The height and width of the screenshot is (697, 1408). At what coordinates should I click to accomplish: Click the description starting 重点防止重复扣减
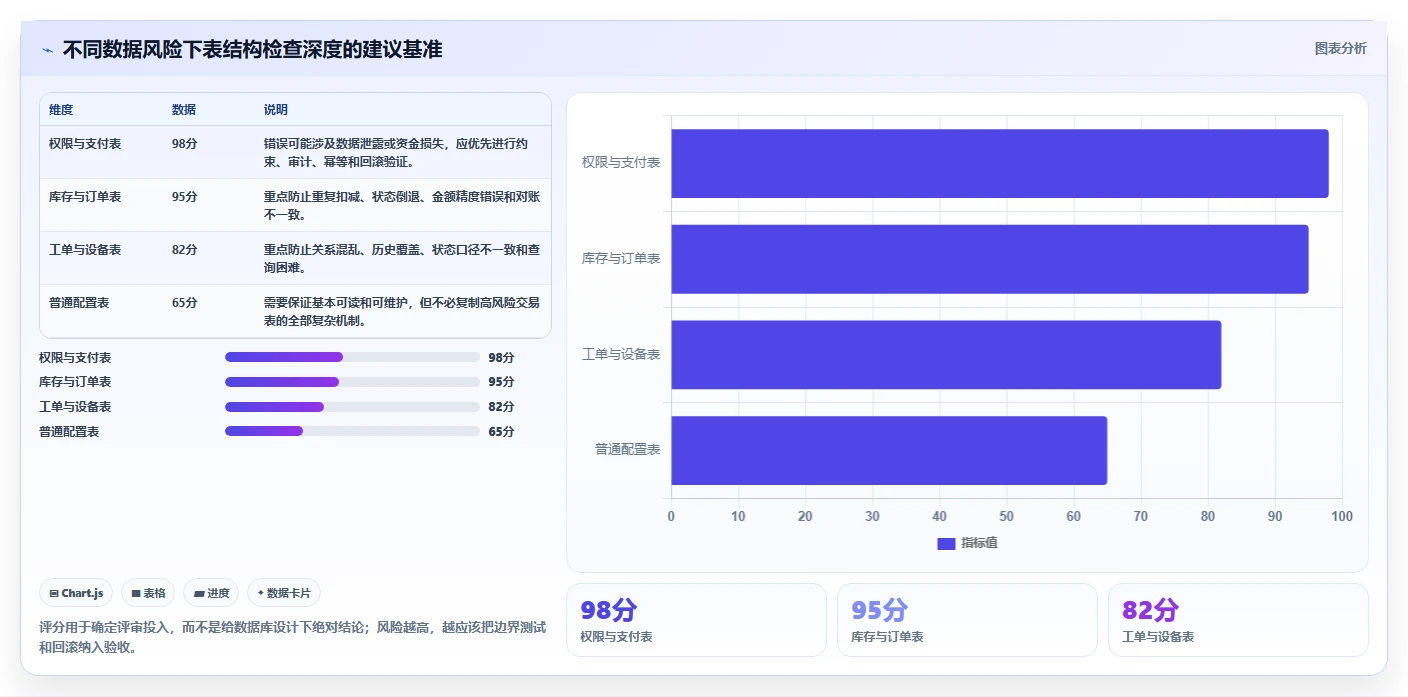click(402, 205)
